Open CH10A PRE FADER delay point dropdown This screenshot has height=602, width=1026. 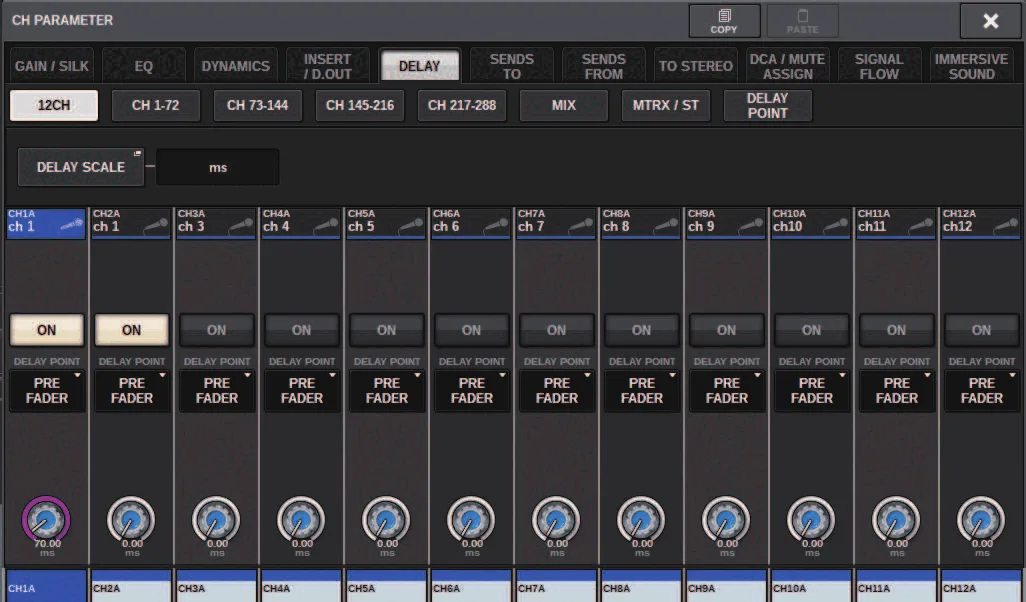pos(812,391)
